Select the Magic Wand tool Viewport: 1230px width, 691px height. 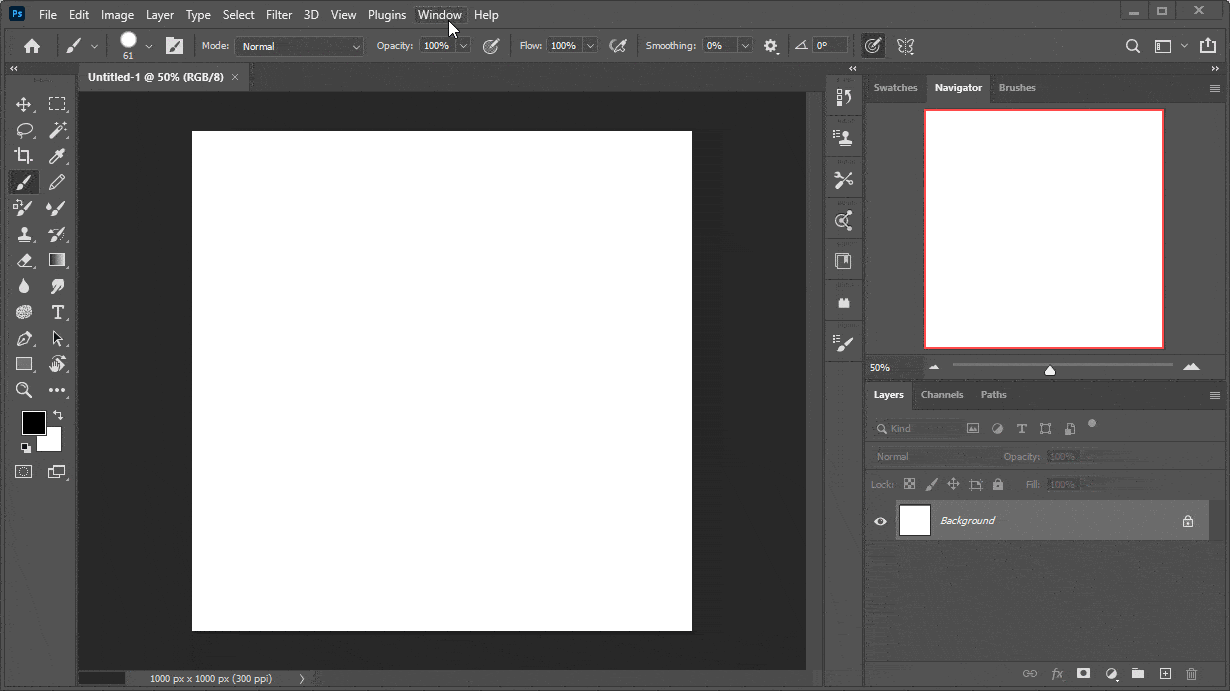point(57,130)
